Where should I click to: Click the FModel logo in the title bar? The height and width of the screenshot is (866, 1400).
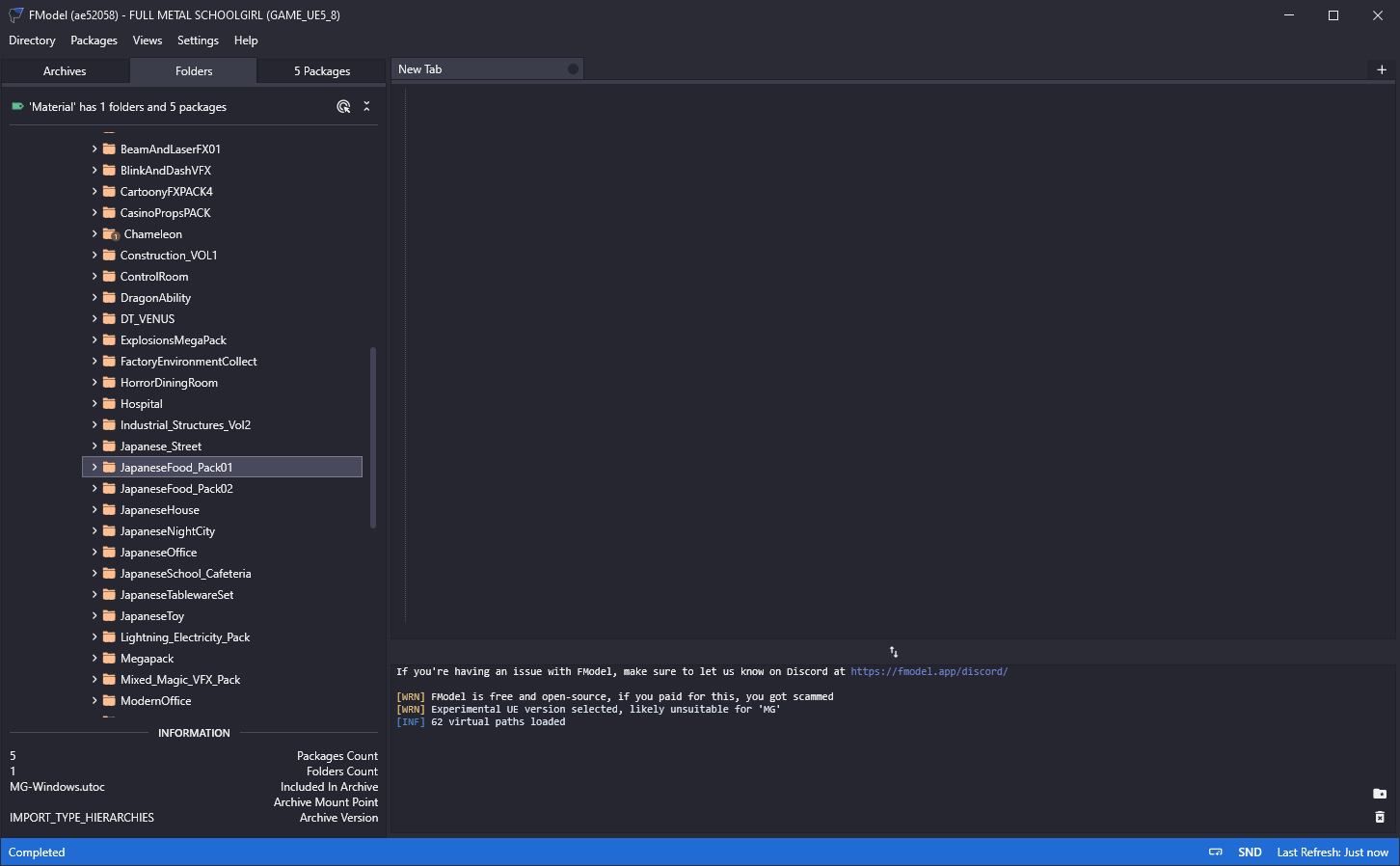point(15,15)
